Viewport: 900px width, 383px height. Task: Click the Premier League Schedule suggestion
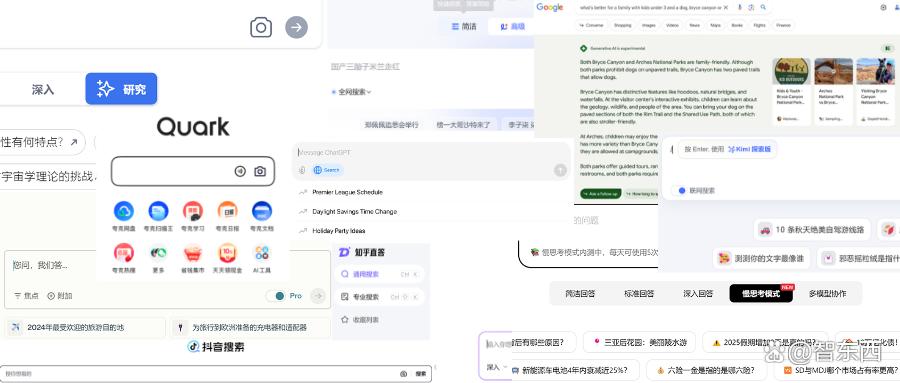coord(347,192)
